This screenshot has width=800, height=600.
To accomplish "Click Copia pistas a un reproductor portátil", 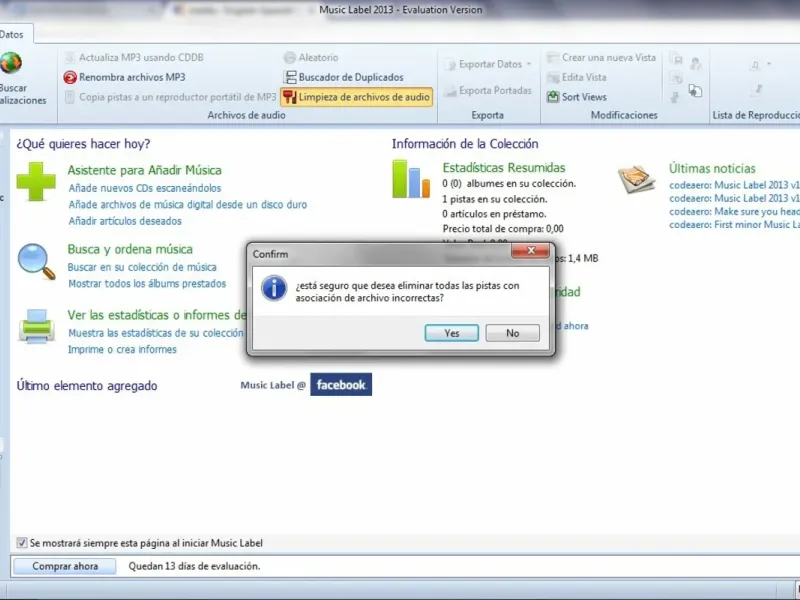I will (178, 97).
